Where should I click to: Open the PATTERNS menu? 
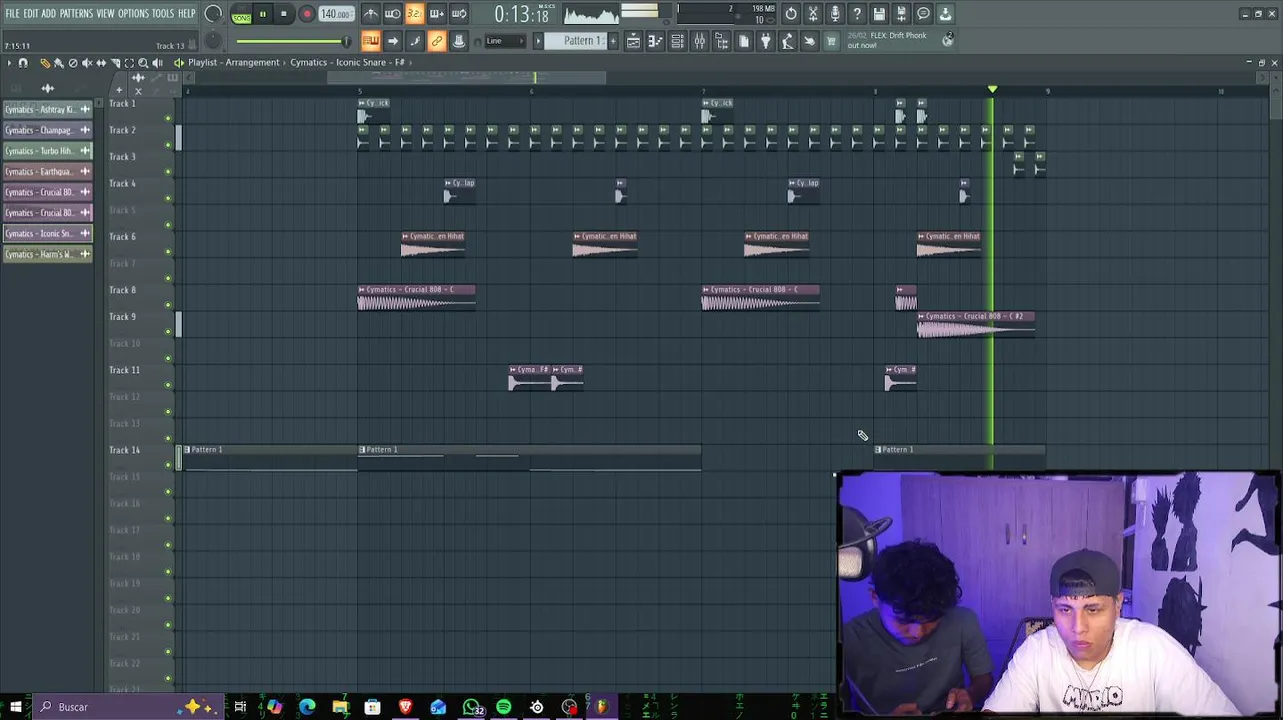[76, 13]
